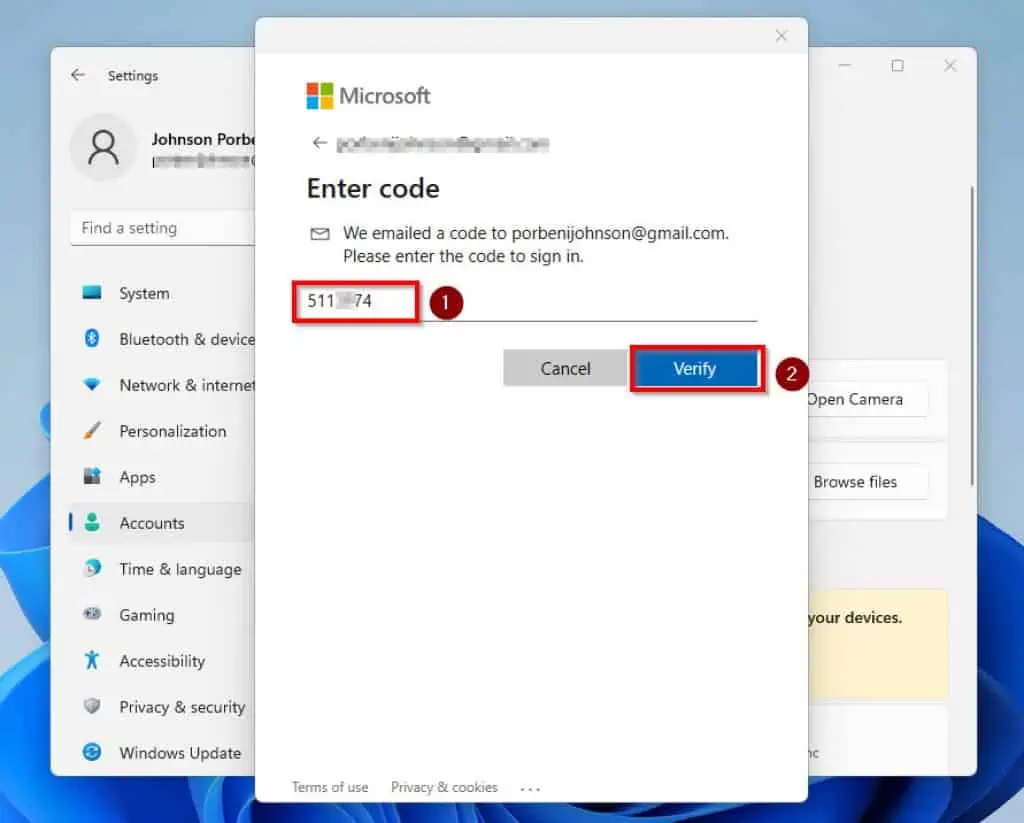Click the Personalization paintbrush icon
This screenshot has width=1024, height=823.
[x=92, y=431]
